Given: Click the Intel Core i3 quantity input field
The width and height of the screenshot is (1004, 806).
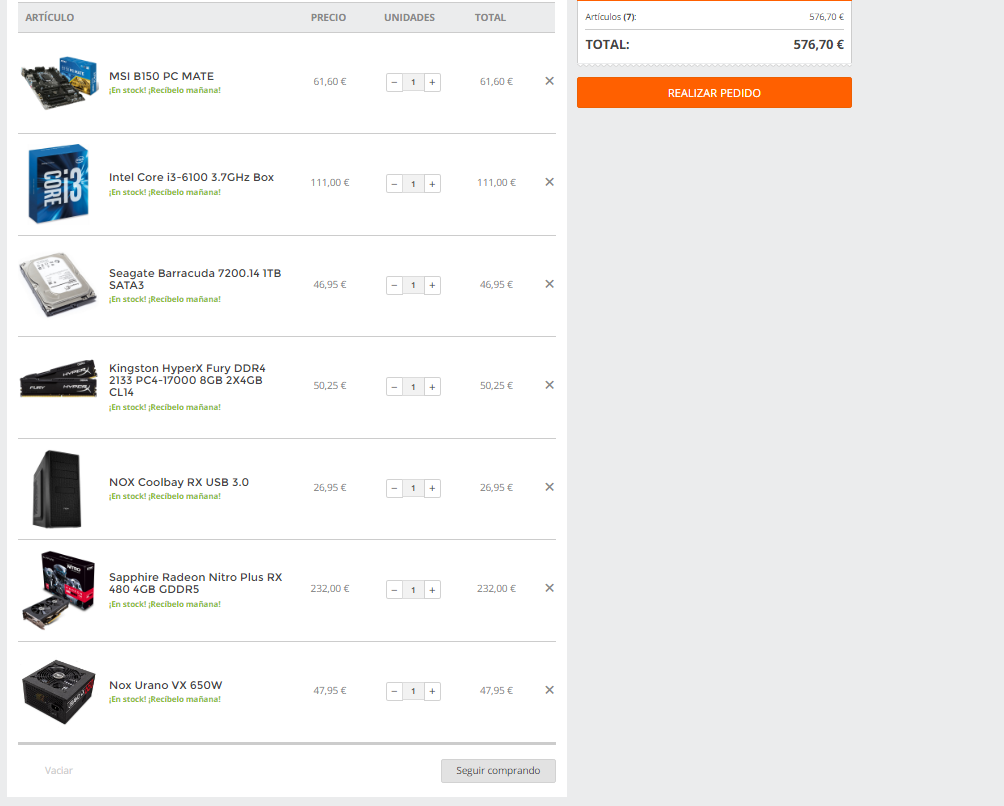Looking at the screenshot, I should pos(414,184).
